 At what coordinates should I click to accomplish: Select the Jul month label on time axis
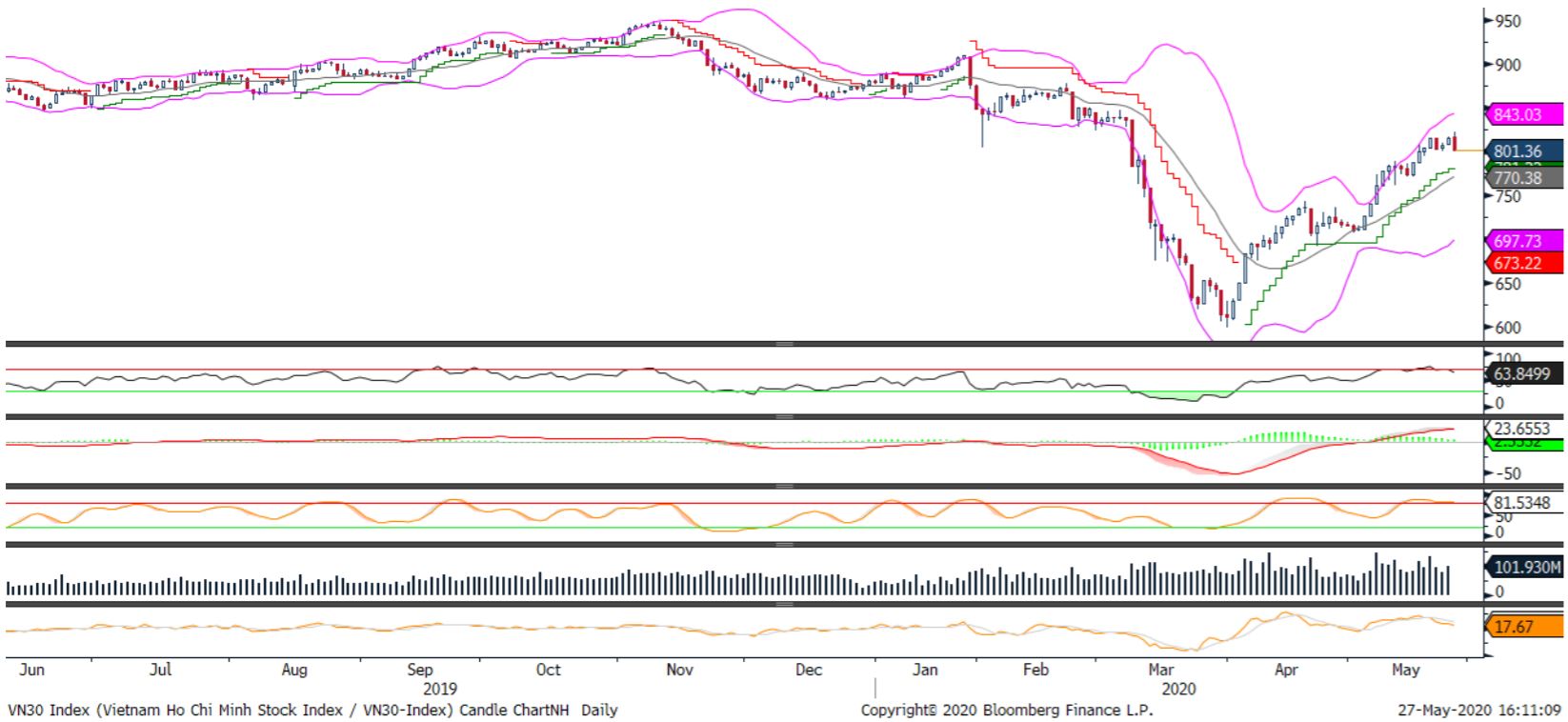(x=161, y=670)
